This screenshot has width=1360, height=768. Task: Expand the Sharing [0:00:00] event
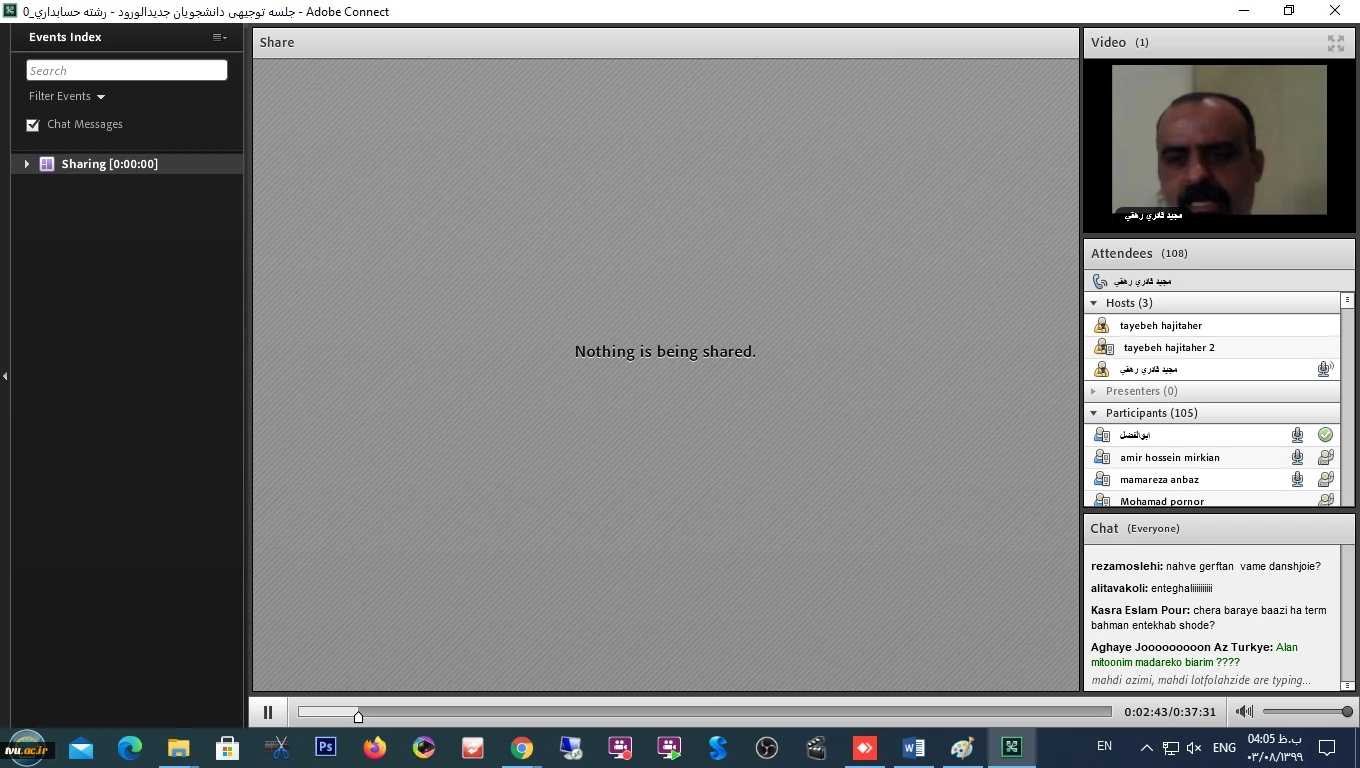pos(27,164)
